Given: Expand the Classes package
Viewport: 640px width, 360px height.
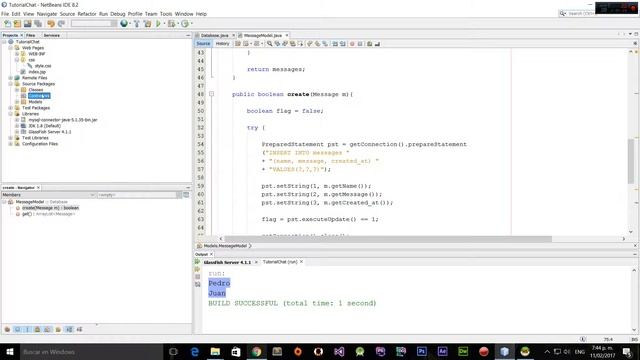Looking at the screenshot, I should (17, 90).
